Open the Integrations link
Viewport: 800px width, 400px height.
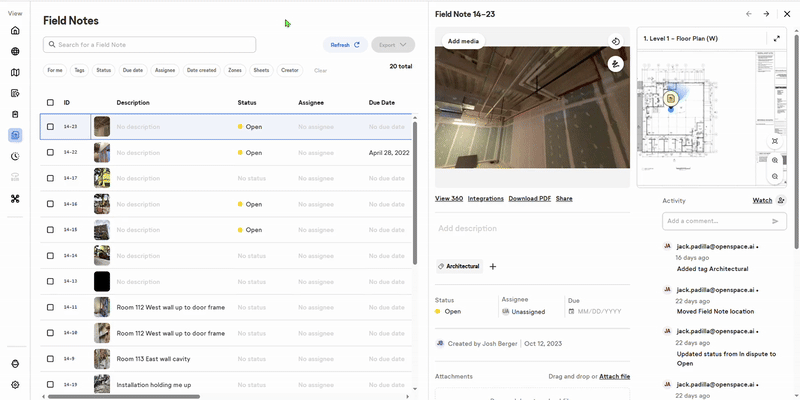(x=486, y=198)
